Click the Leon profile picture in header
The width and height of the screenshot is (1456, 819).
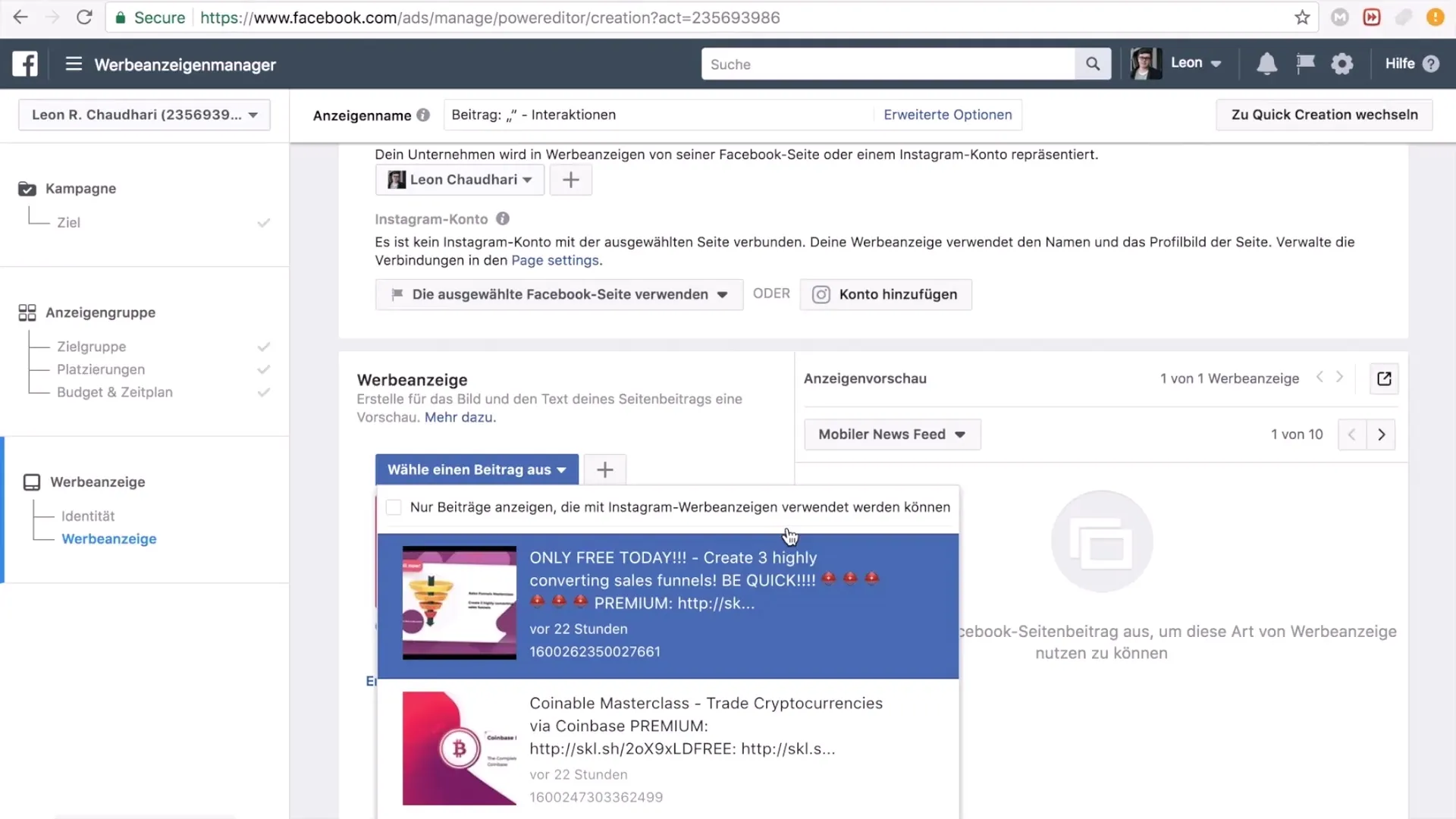click(x=1146, y=64)
